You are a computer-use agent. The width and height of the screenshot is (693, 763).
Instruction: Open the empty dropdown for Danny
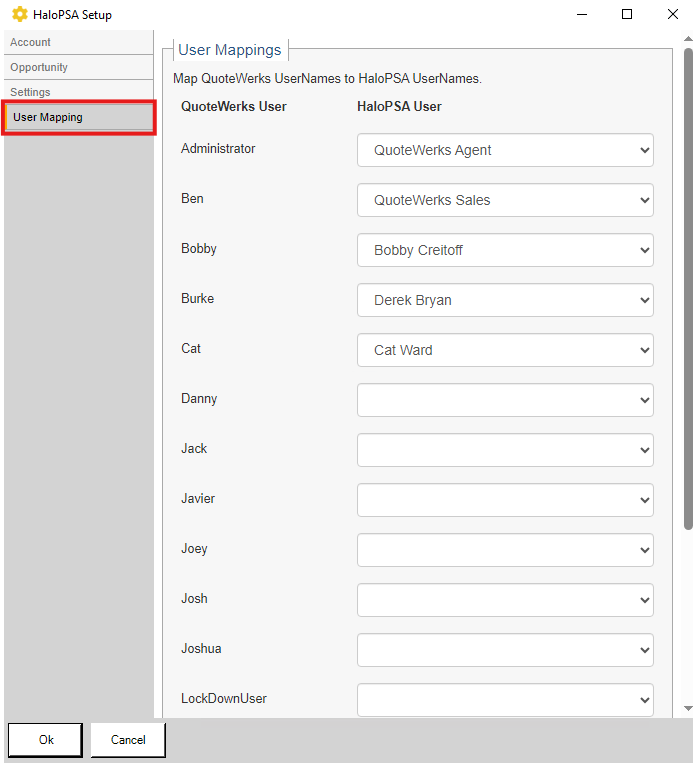[x=505, y=400]
